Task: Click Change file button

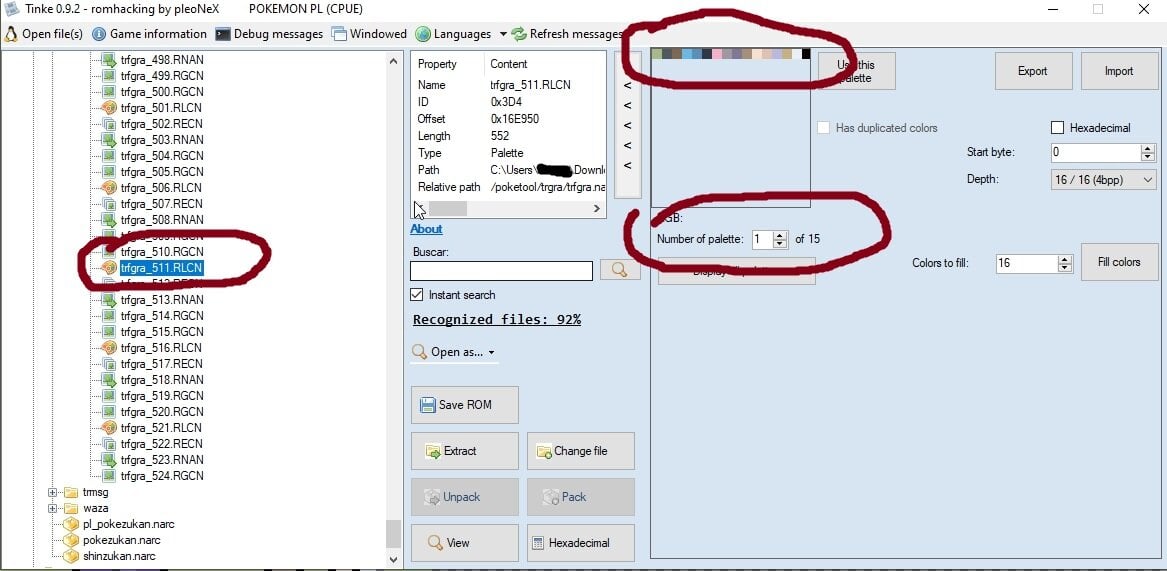Action: pyautogui.click(x=581, y=451)
